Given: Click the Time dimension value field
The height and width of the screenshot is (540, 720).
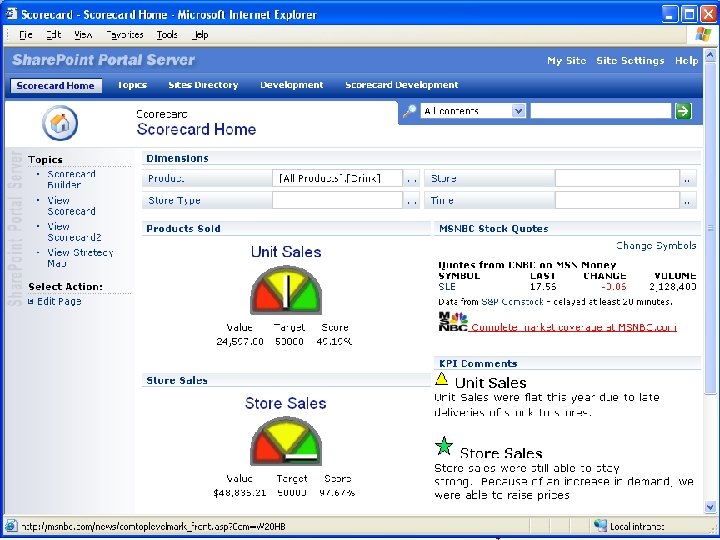Looking at the screenshot, I should pos(617,200).
